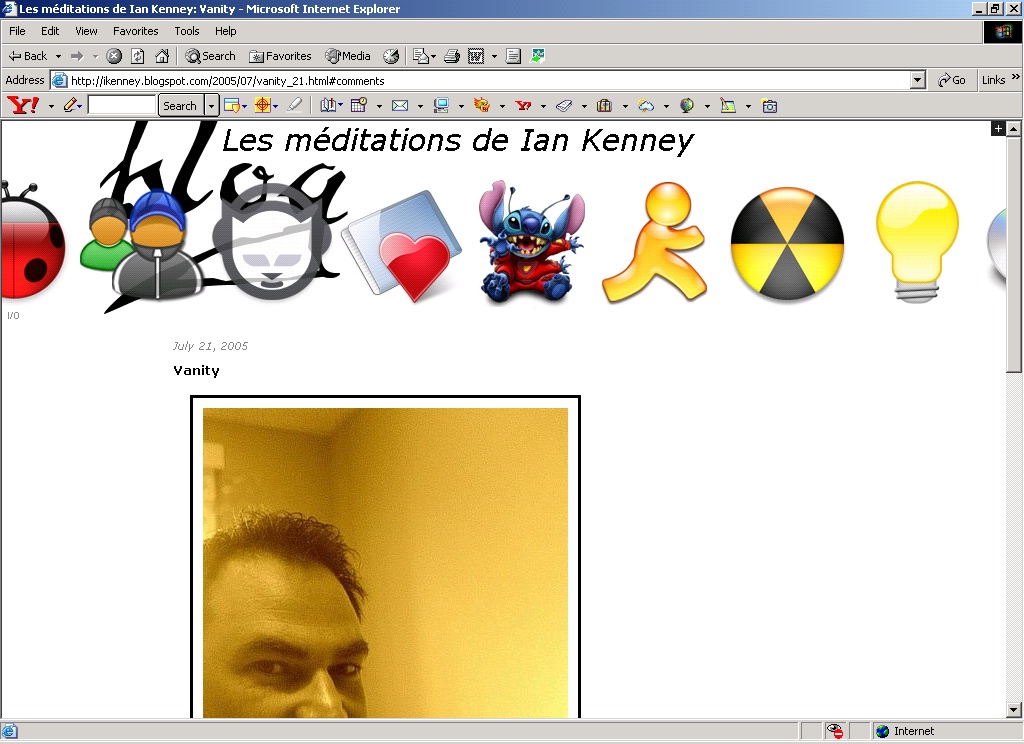Click the Stitch character icon
Image resolution: width=1024 pixels, height=744 pixels.
pyautogui.click(x=530, y=242)
